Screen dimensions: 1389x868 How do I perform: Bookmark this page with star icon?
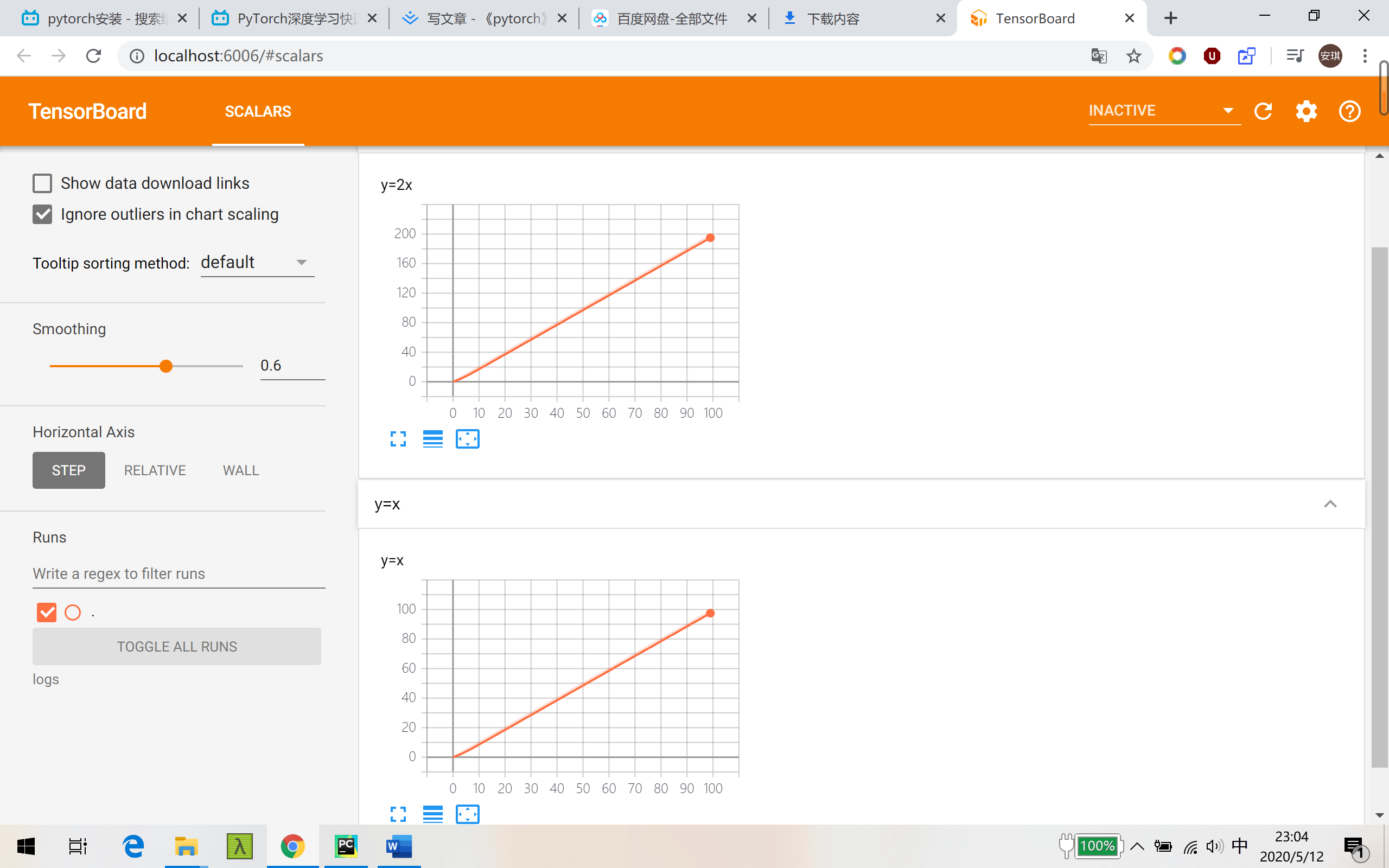point(1133,56)
